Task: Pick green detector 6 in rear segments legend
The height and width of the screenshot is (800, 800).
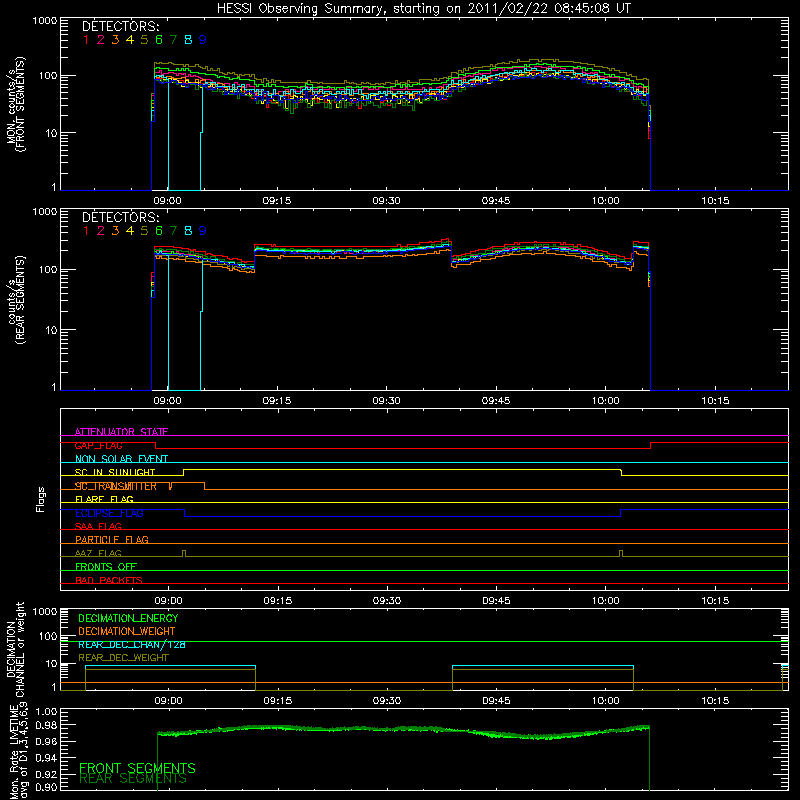Action: 159,231
